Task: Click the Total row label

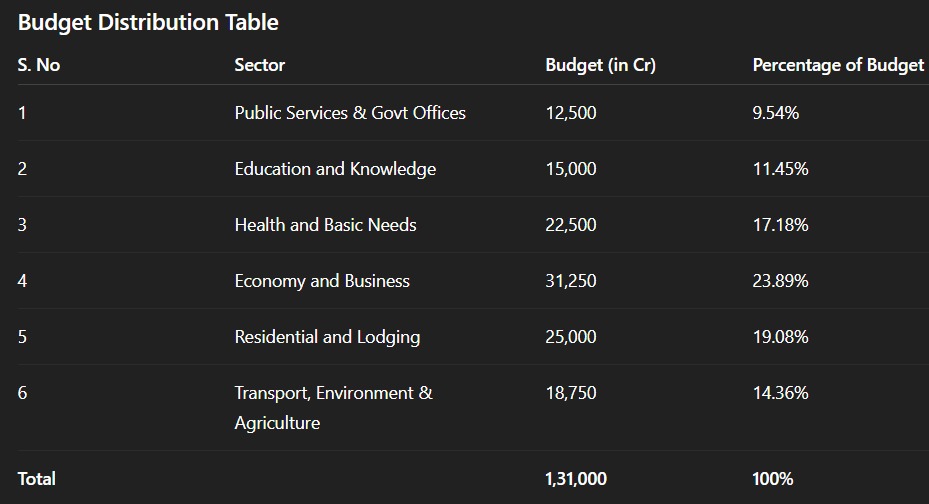Action: (37, 479)
